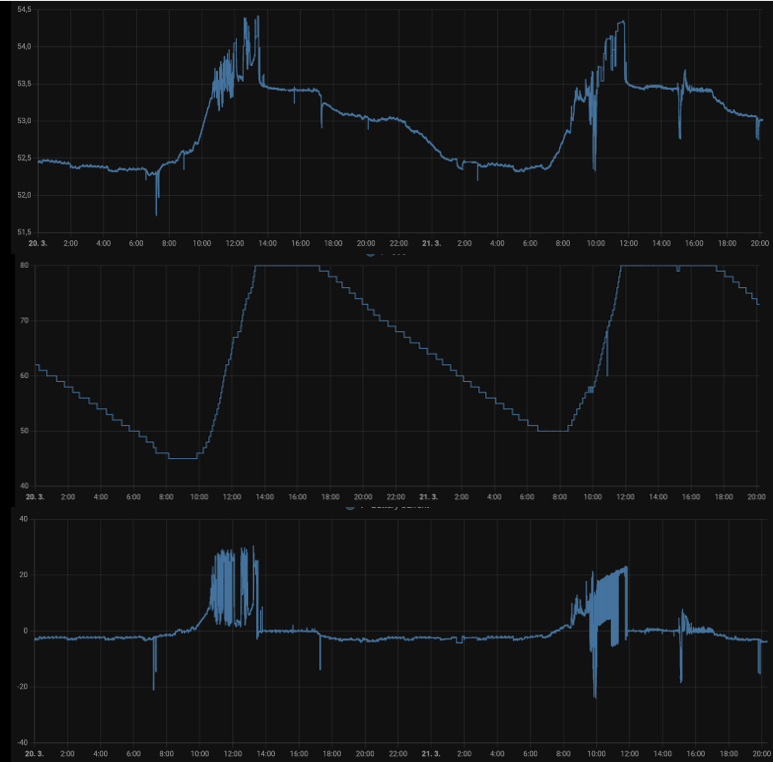
Task: Click the 22:00 label under percentage chart
Action: coord(395,496)
